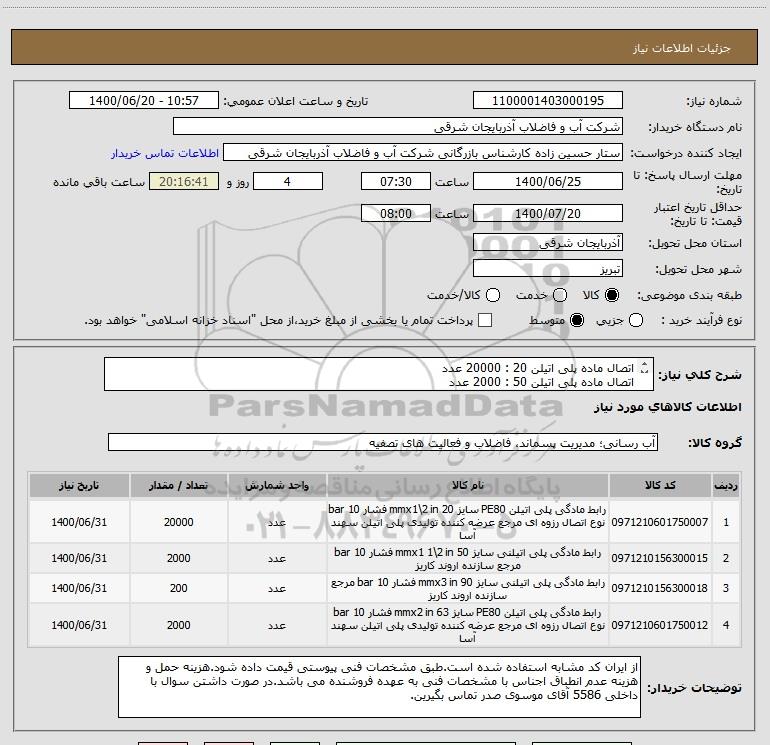Click the announcement date field 1400/06/20 - 10:57

pyautogui.click(x=144, y=101)
